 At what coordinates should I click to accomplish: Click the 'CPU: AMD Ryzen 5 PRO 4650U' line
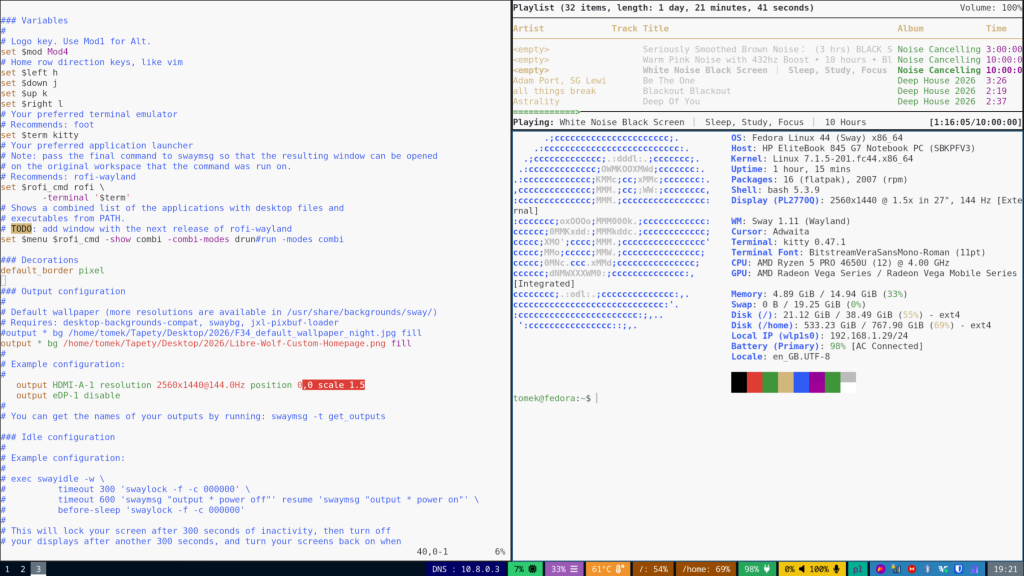(x=840, y=263)
